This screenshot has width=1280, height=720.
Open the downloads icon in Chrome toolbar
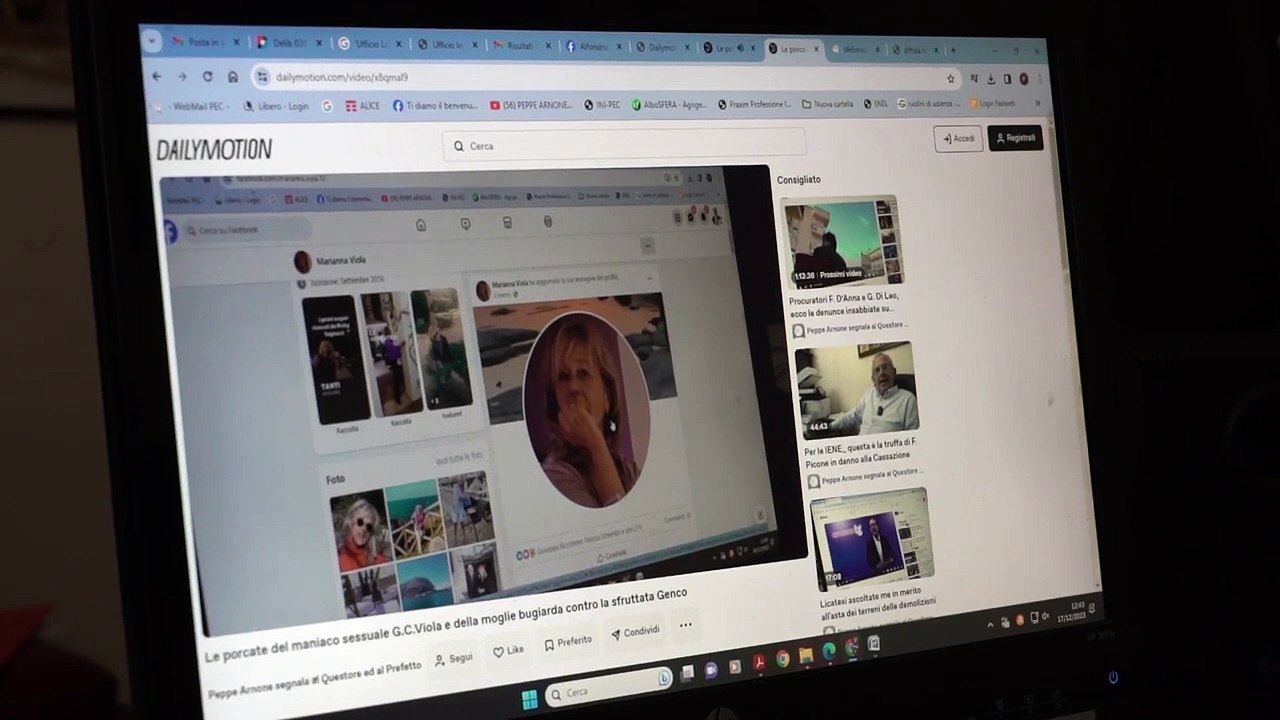click(990, 79)
